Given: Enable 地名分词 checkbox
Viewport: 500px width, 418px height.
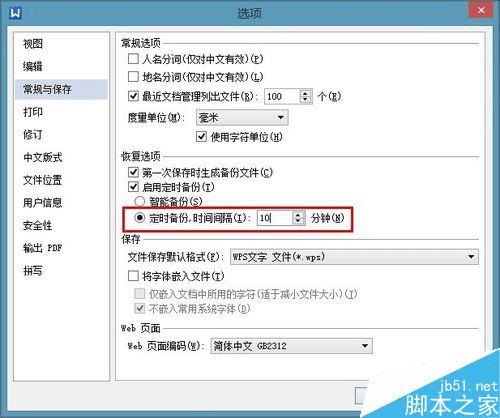Looking at the screenshot, I should tap(133, 77).
